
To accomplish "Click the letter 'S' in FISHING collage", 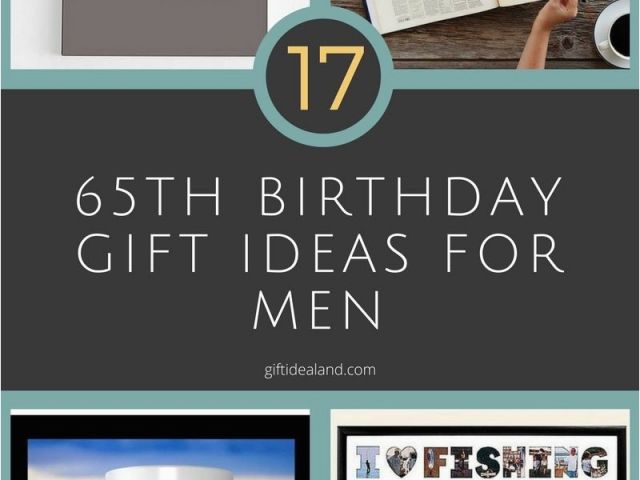I will point(487,462).
